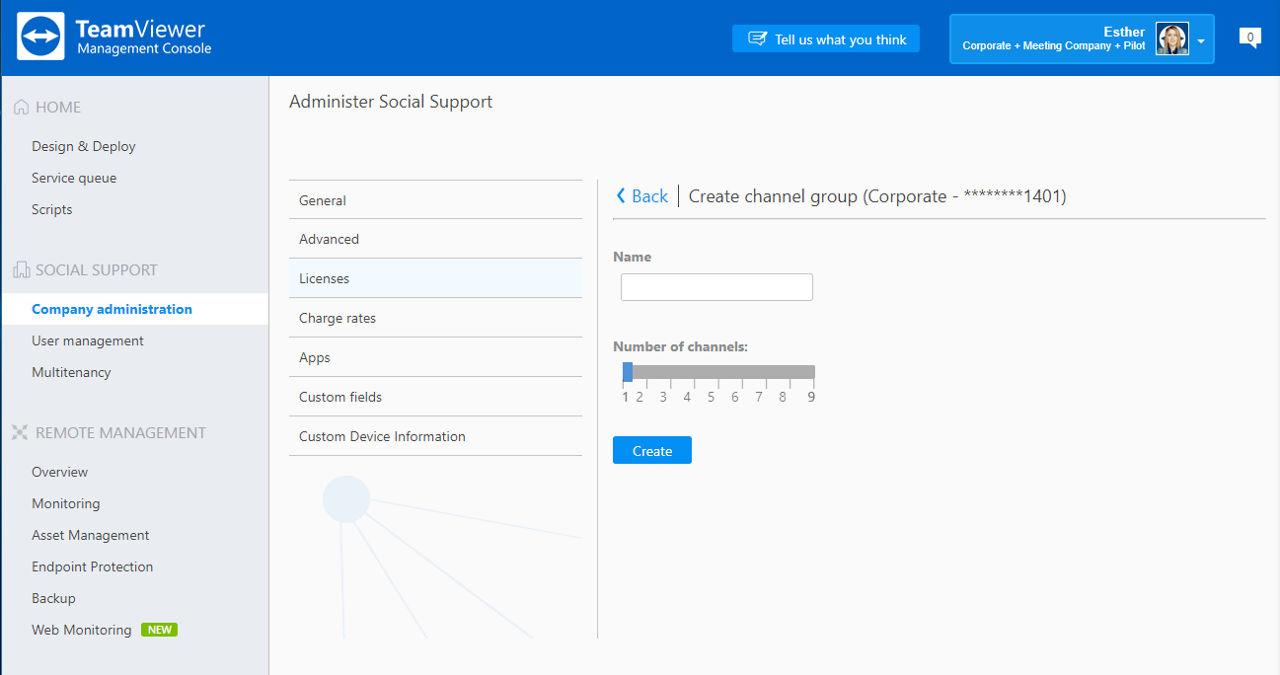Screen dimensions: 1280x675
Task: Open Multitenancy in sidebar
Action: [71, 372]
